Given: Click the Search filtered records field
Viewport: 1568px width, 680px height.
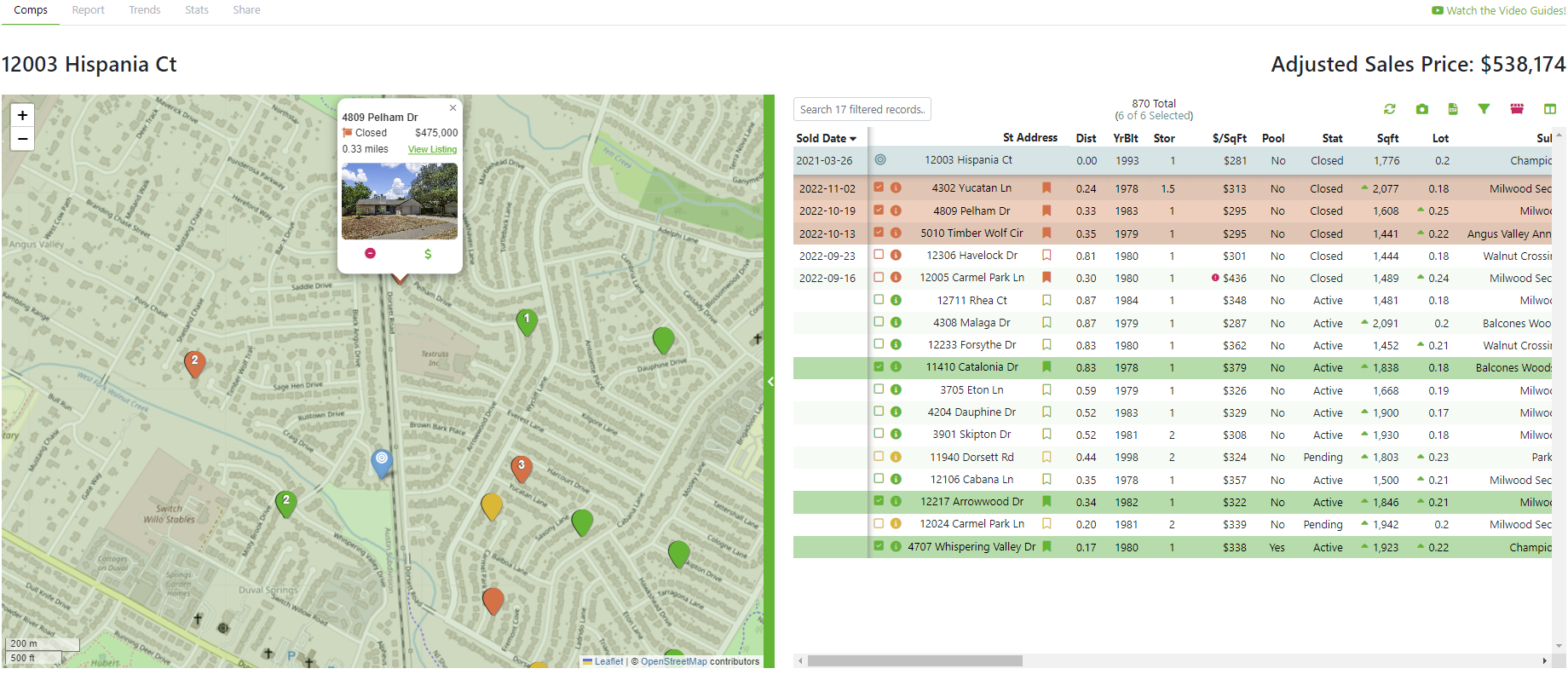Looking at the screenshot, I should coord(862,109).
